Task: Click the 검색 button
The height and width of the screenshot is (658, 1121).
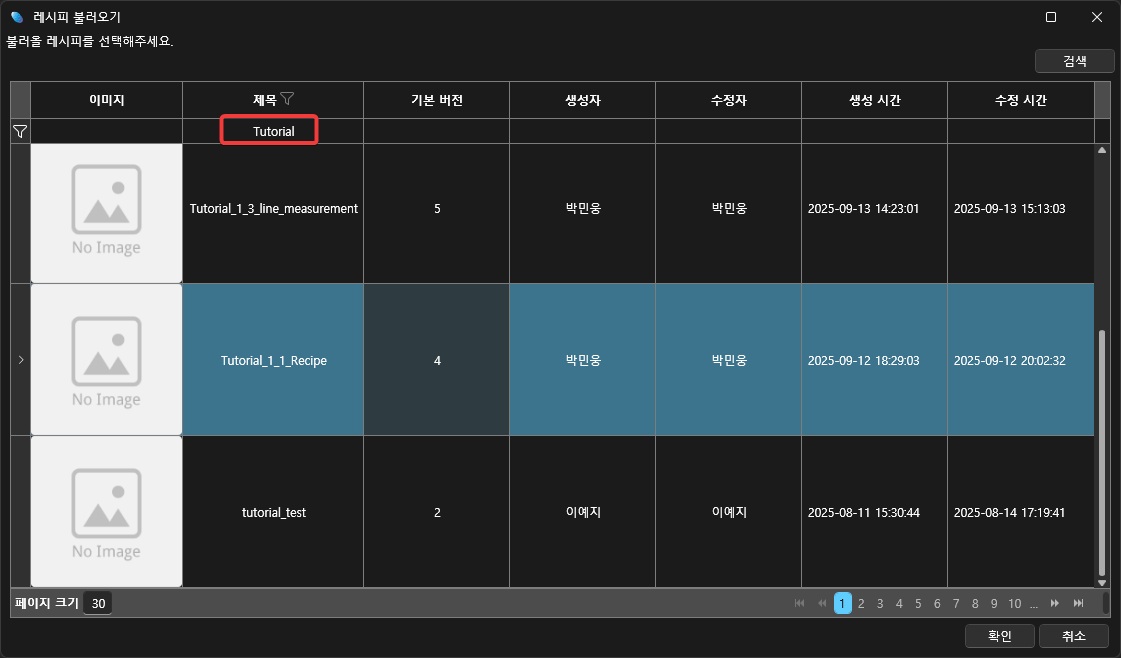Action: (1074, 61)
